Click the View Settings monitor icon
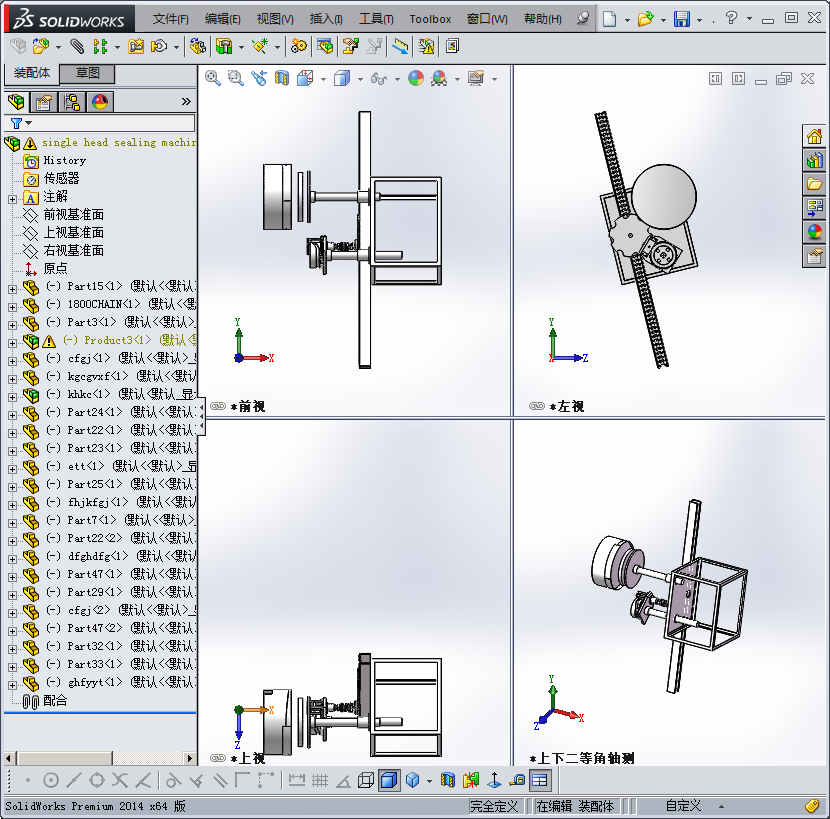The image size is (830, 819). (x=475, y=78)
